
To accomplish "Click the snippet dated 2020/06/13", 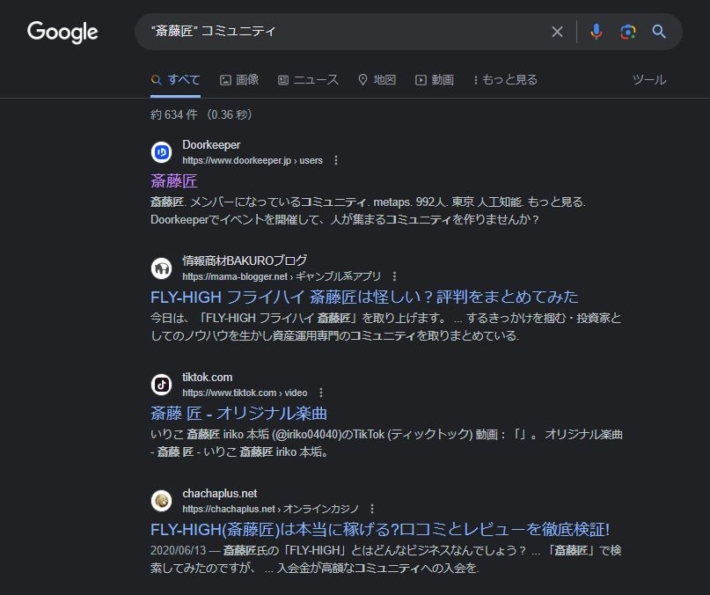I will [386, 559].
